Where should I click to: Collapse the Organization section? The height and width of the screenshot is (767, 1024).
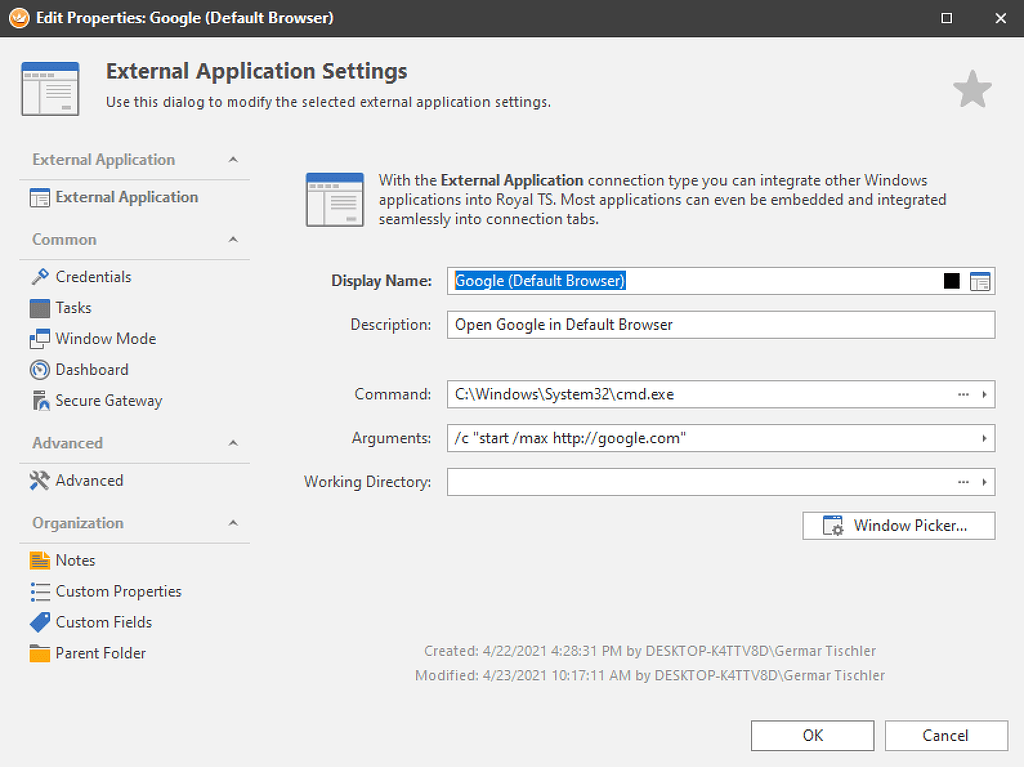[x=233, y=523]
